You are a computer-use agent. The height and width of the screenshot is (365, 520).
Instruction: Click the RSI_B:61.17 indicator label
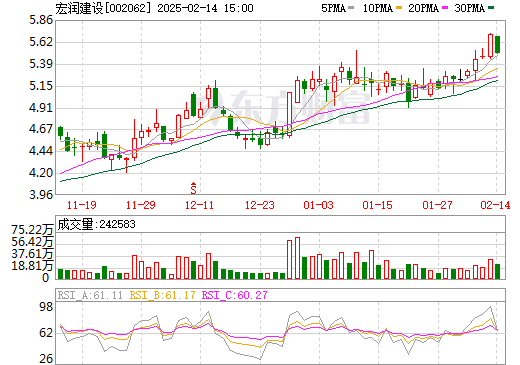pos(162,295)
